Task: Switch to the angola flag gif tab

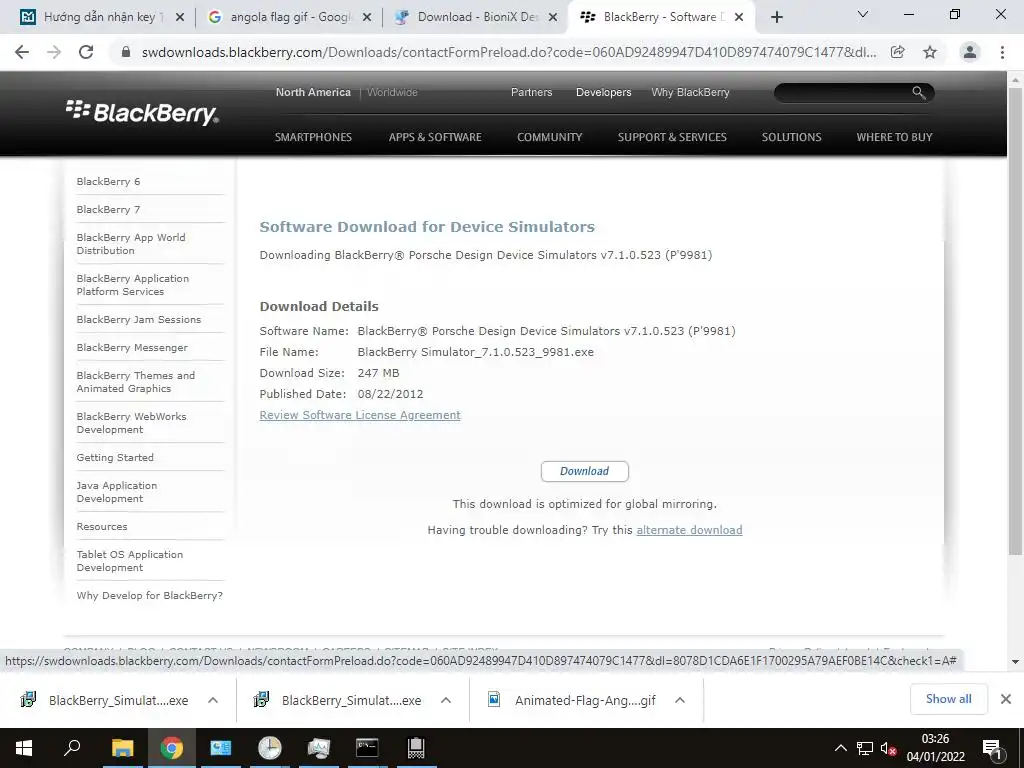Action: 287,18
